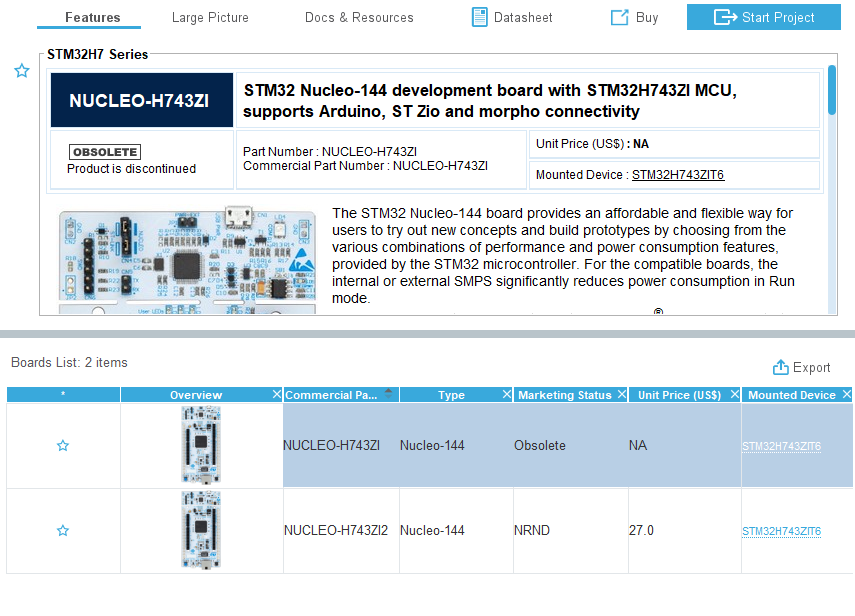Remove the Mounted Device column filter
The width and height of the screenshot is (855, 616).
tap(847, 393)
